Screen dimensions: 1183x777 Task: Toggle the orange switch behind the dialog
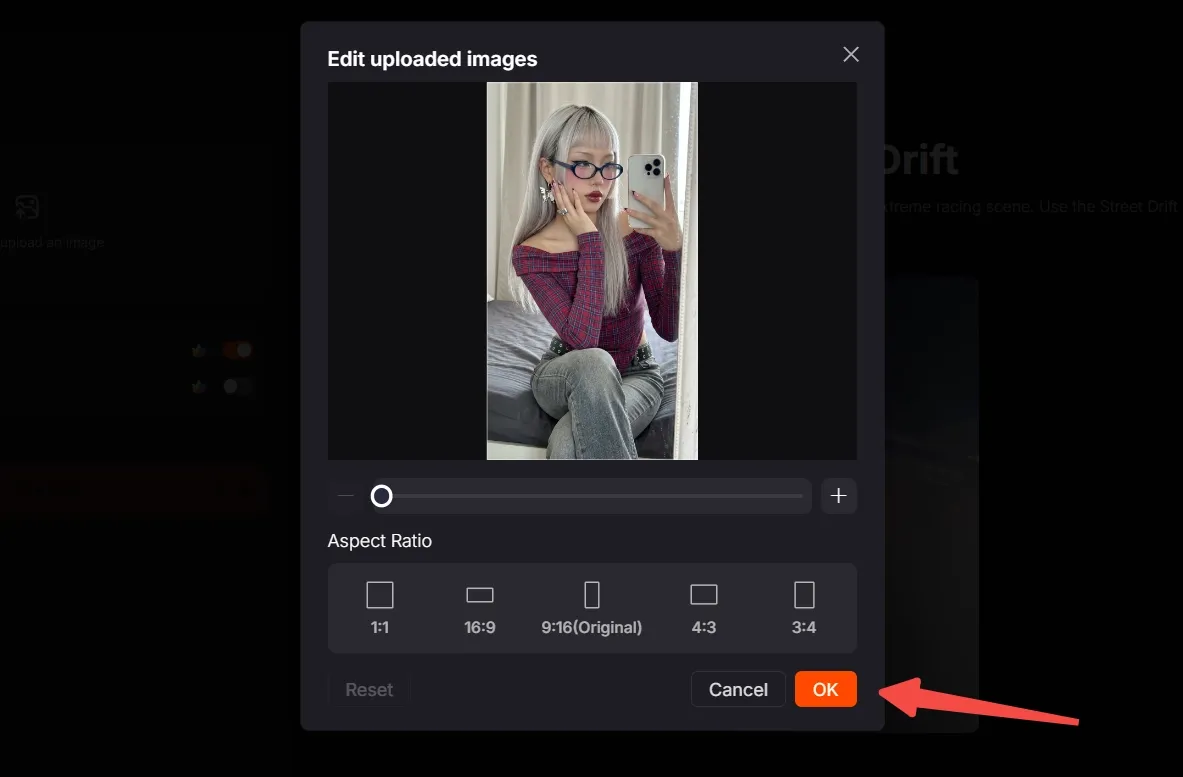click(237, 350)
